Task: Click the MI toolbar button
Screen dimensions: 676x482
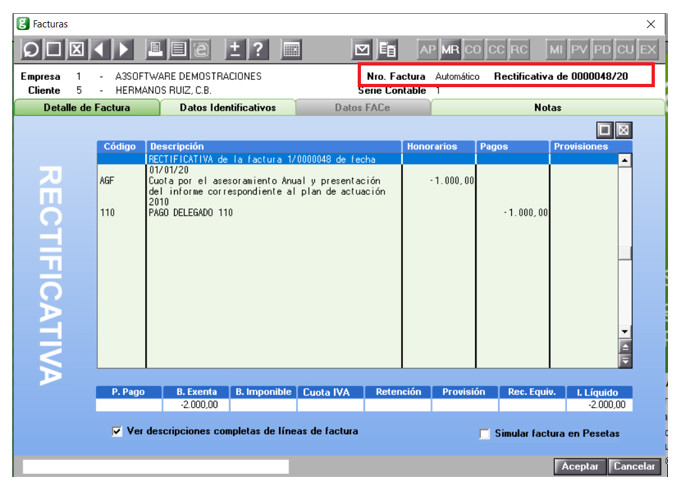Action: pyautogui.click(x=556, y=49)
